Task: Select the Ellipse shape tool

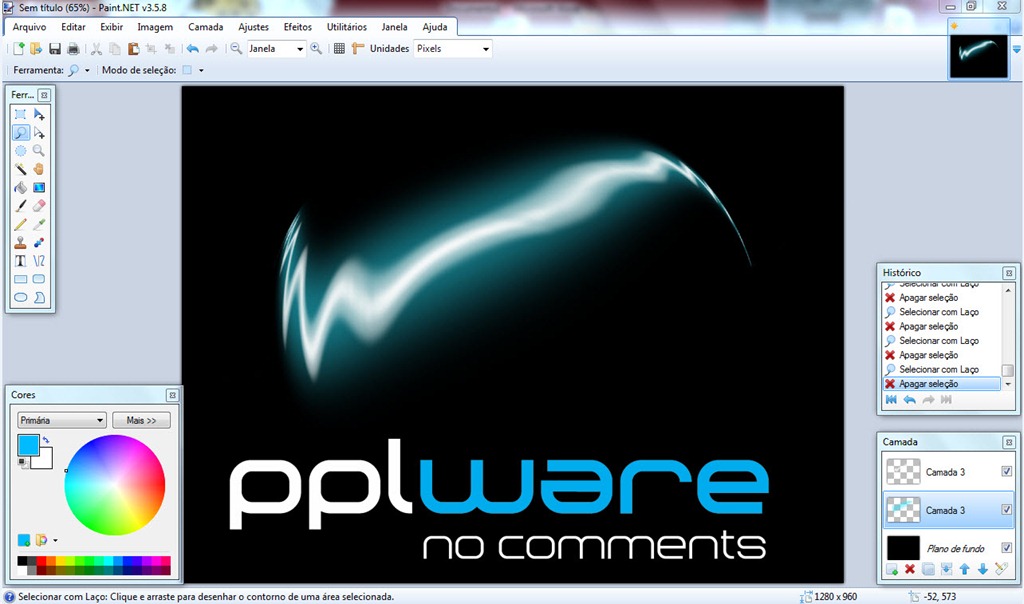Action: (x=20, y=297)
